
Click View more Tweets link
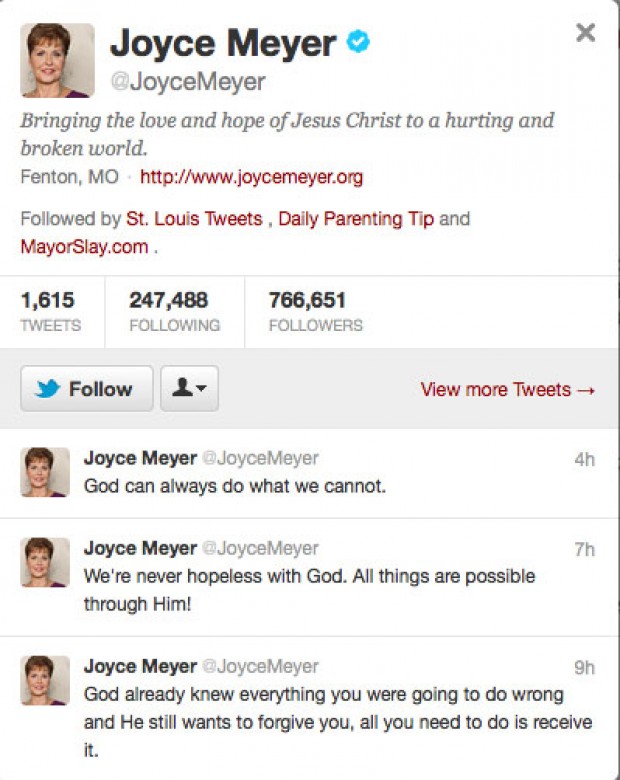click(507, 389)
